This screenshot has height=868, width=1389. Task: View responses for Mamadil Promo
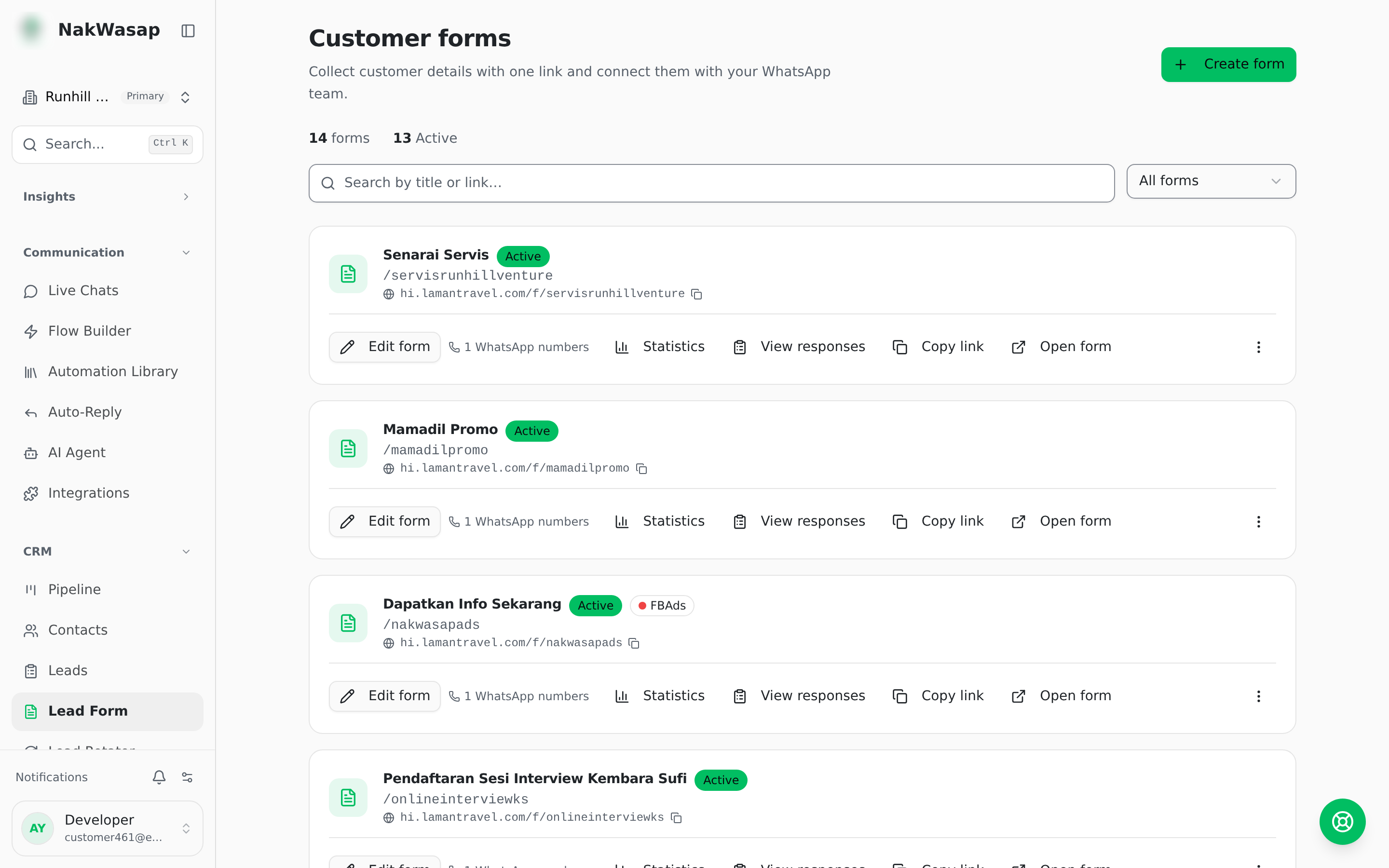coord(799,521)
